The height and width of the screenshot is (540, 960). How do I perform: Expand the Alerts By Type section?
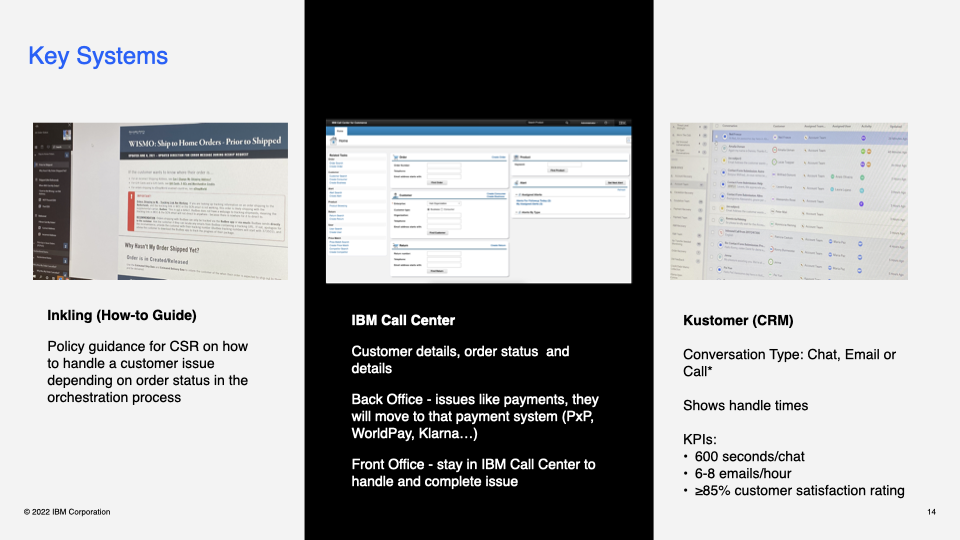(517, 212)
